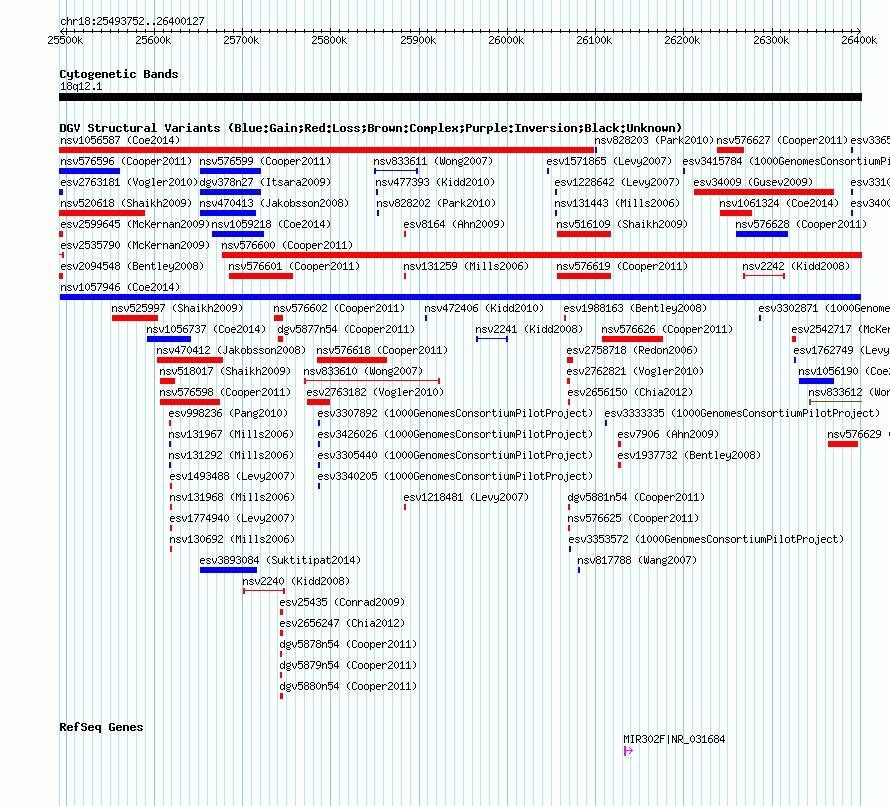Click the DGV Structural Variants track title

pyautogui.click(x=371, y=128)
